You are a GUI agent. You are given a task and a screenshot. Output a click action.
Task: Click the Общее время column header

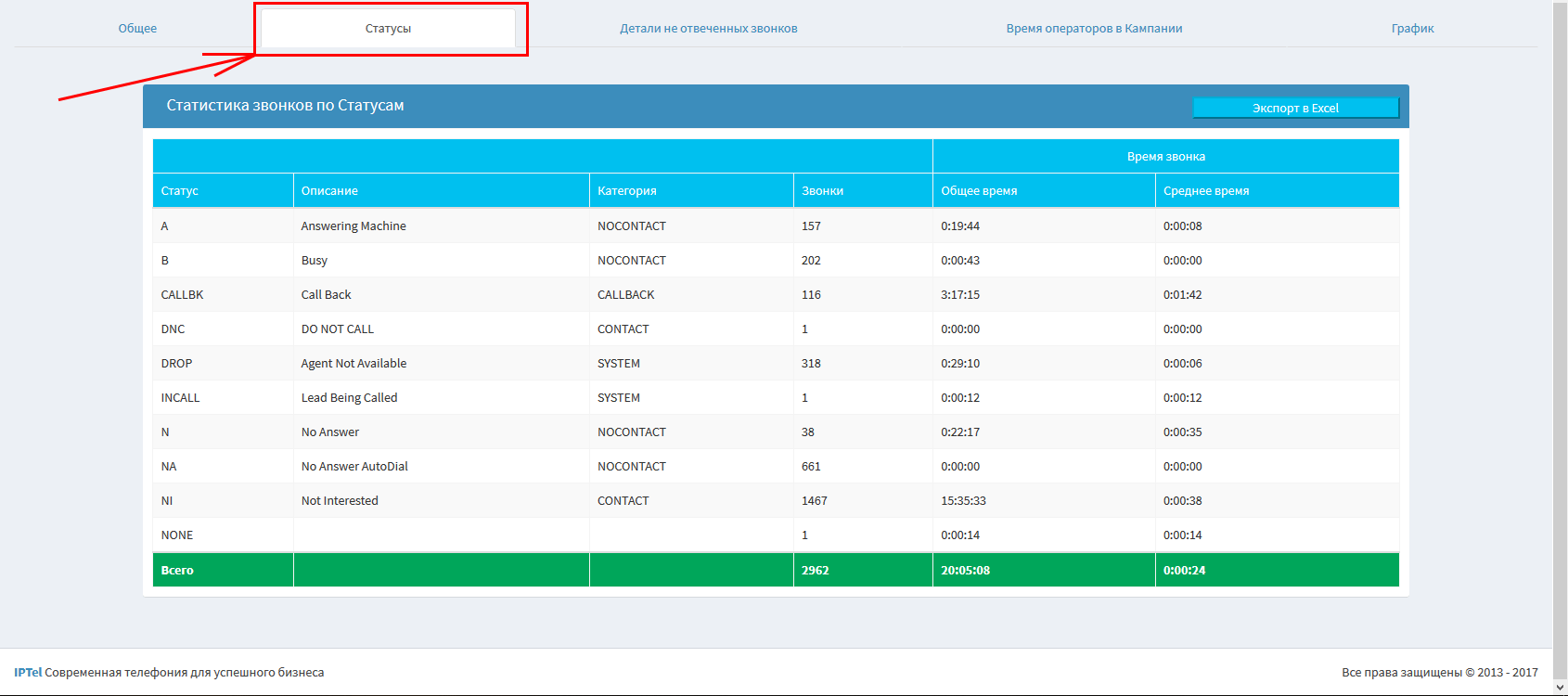pos(1044,190)
